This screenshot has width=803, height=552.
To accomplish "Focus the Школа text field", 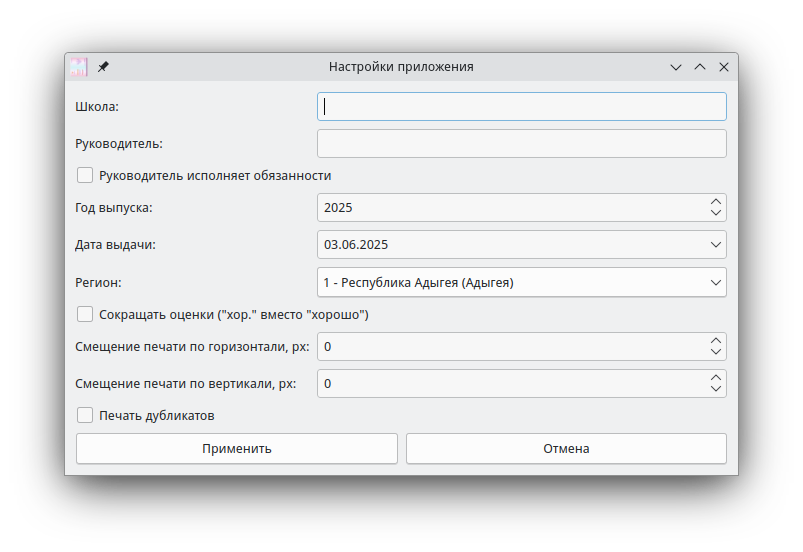I will [521, 107].
